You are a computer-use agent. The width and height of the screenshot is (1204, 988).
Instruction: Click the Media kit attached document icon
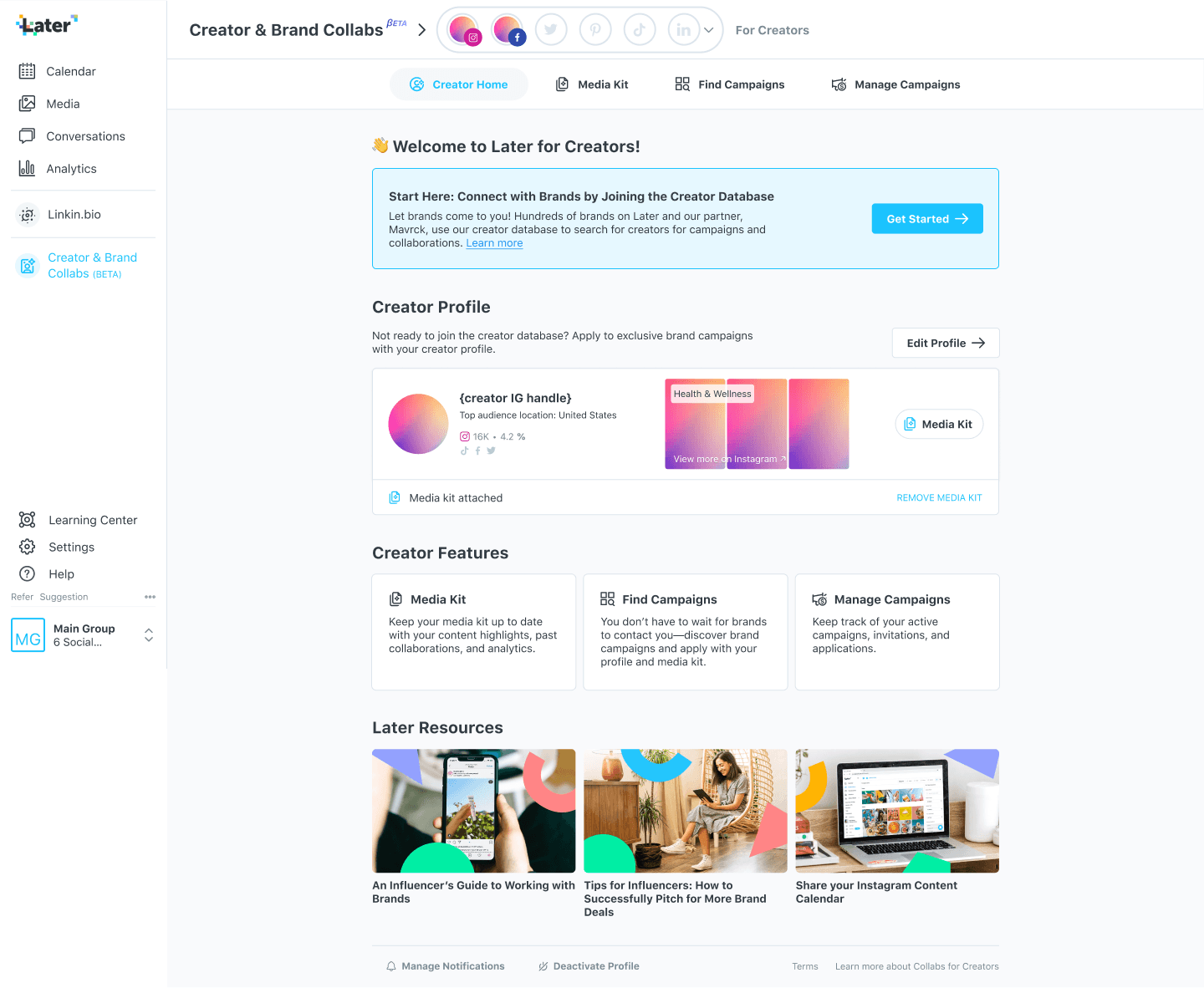(x=395, y=497)
